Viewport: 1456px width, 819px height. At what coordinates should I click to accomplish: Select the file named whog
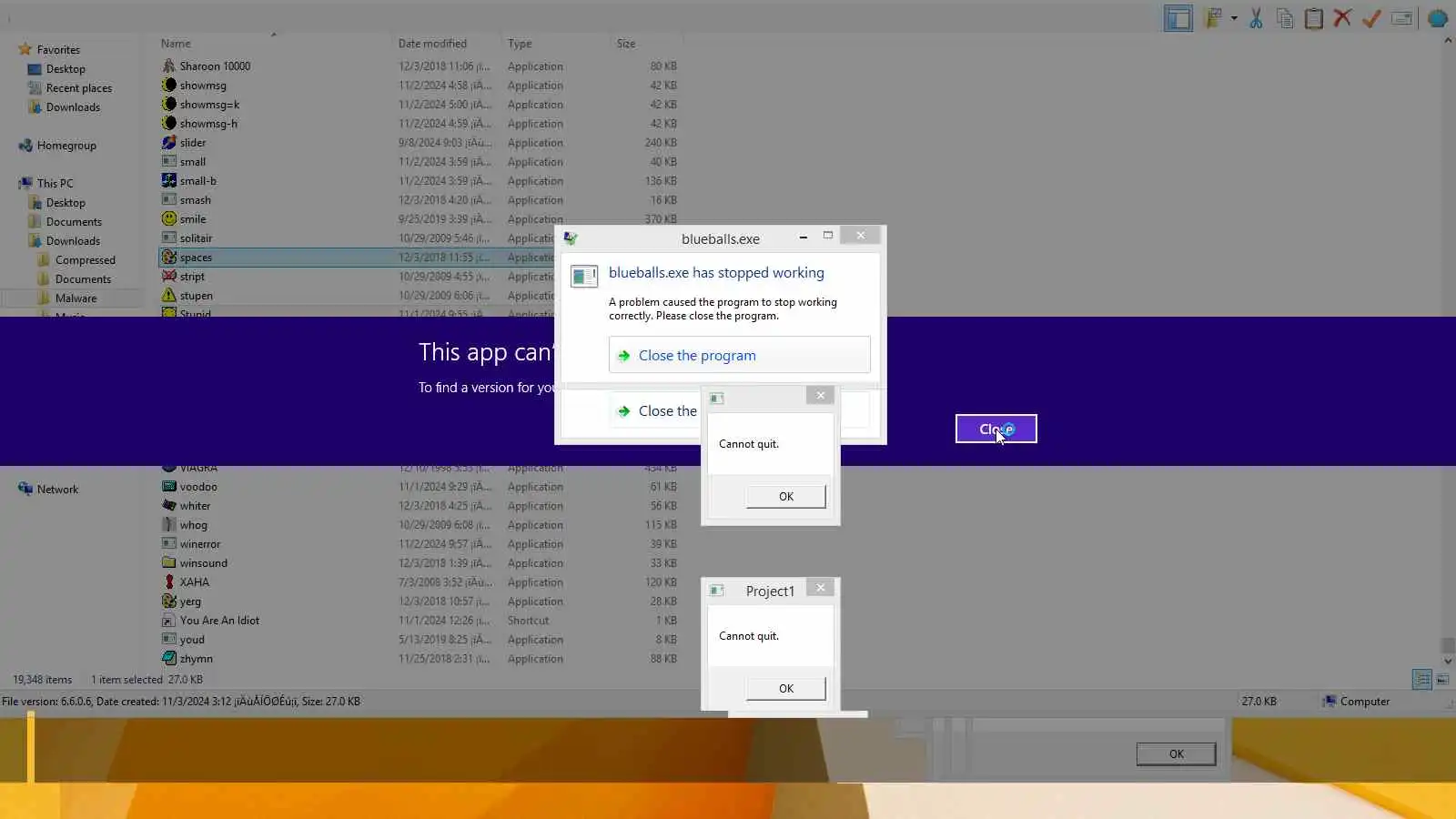point(194,525)
